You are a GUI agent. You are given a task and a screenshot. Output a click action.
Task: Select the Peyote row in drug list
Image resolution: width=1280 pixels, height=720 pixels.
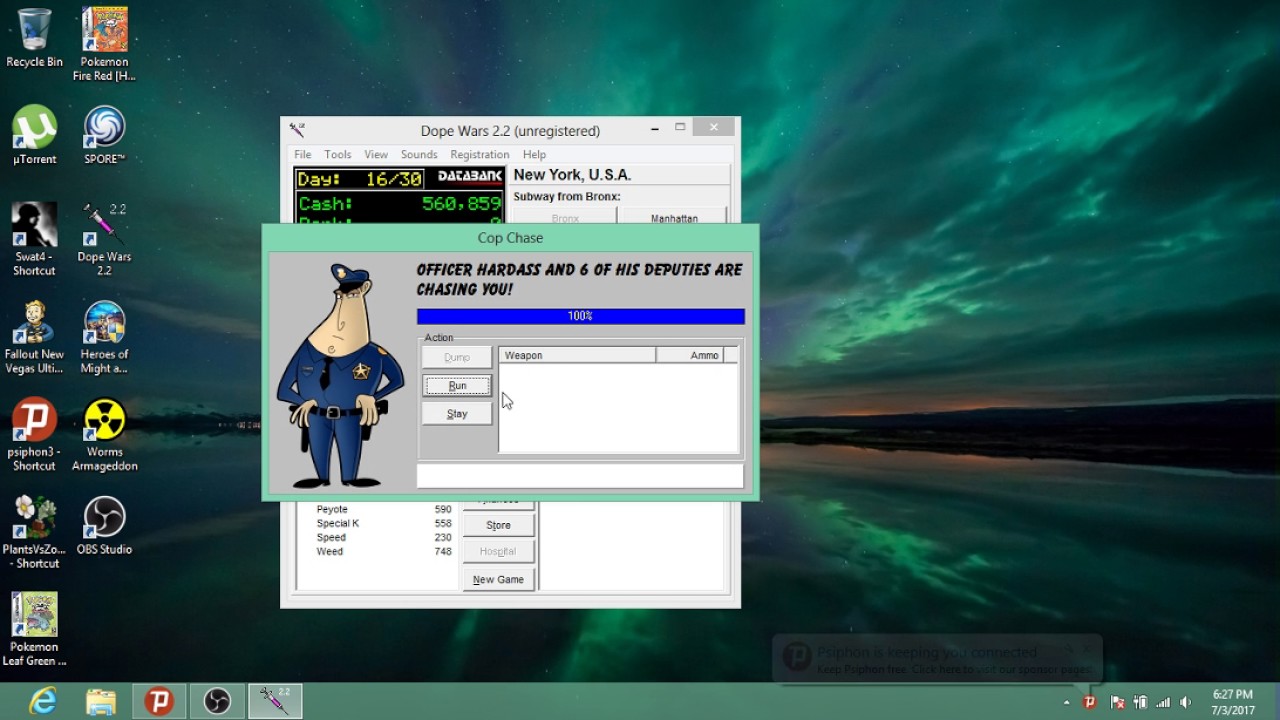click(383, 510)
